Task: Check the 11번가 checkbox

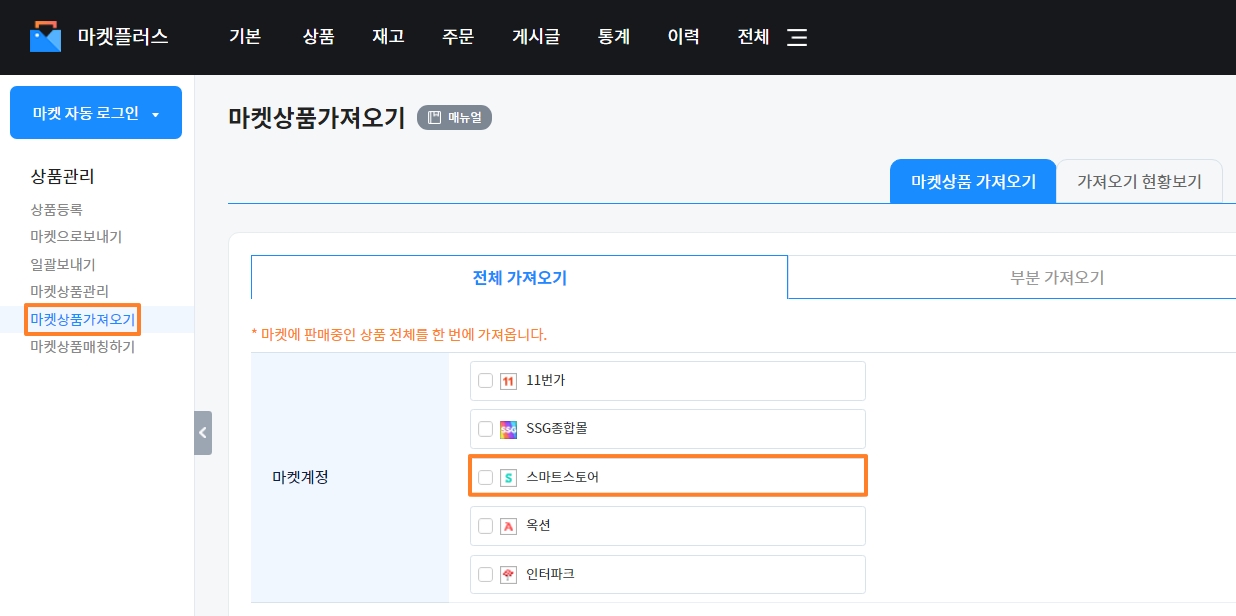Action: (x=485, y=381)
